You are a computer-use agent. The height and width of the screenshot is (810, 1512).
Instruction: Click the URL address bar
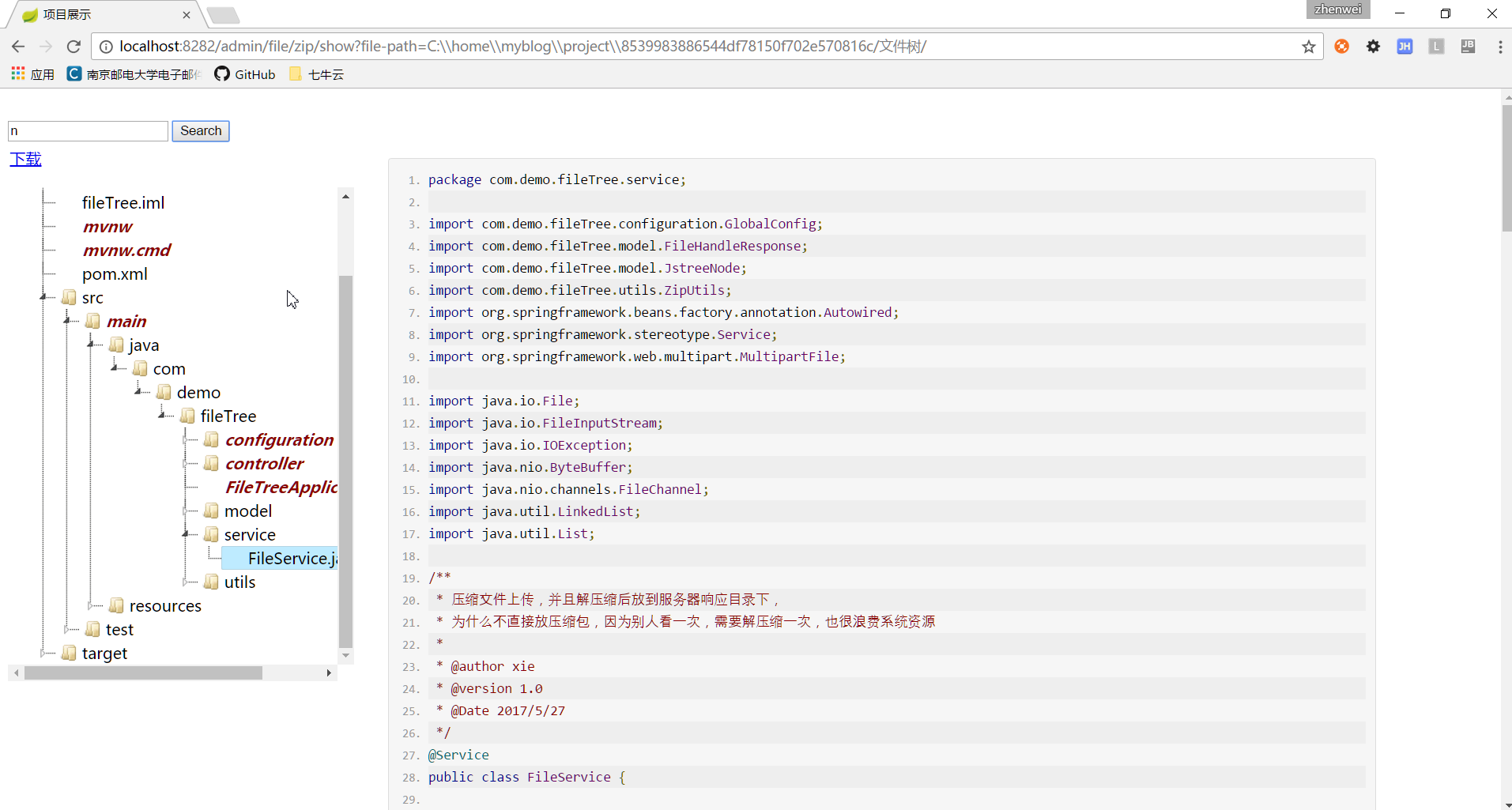click(707, 47)
